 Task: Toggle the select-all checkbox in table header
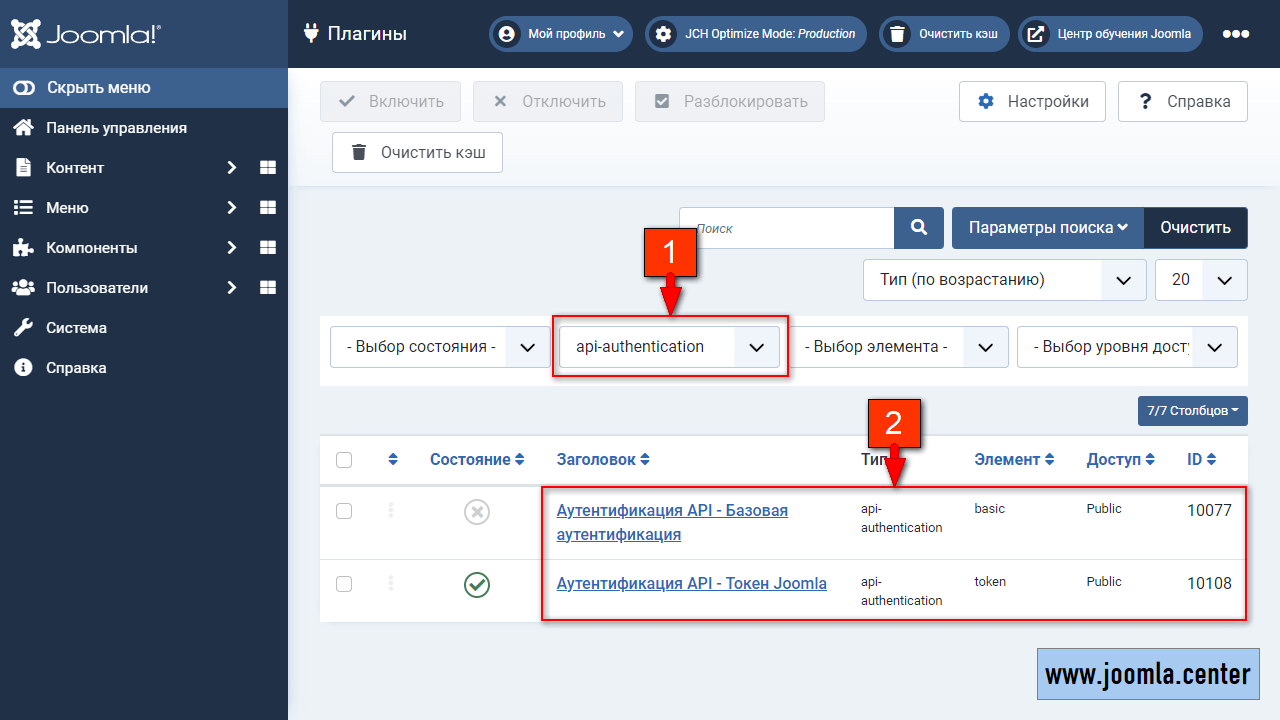coord(344,460)
